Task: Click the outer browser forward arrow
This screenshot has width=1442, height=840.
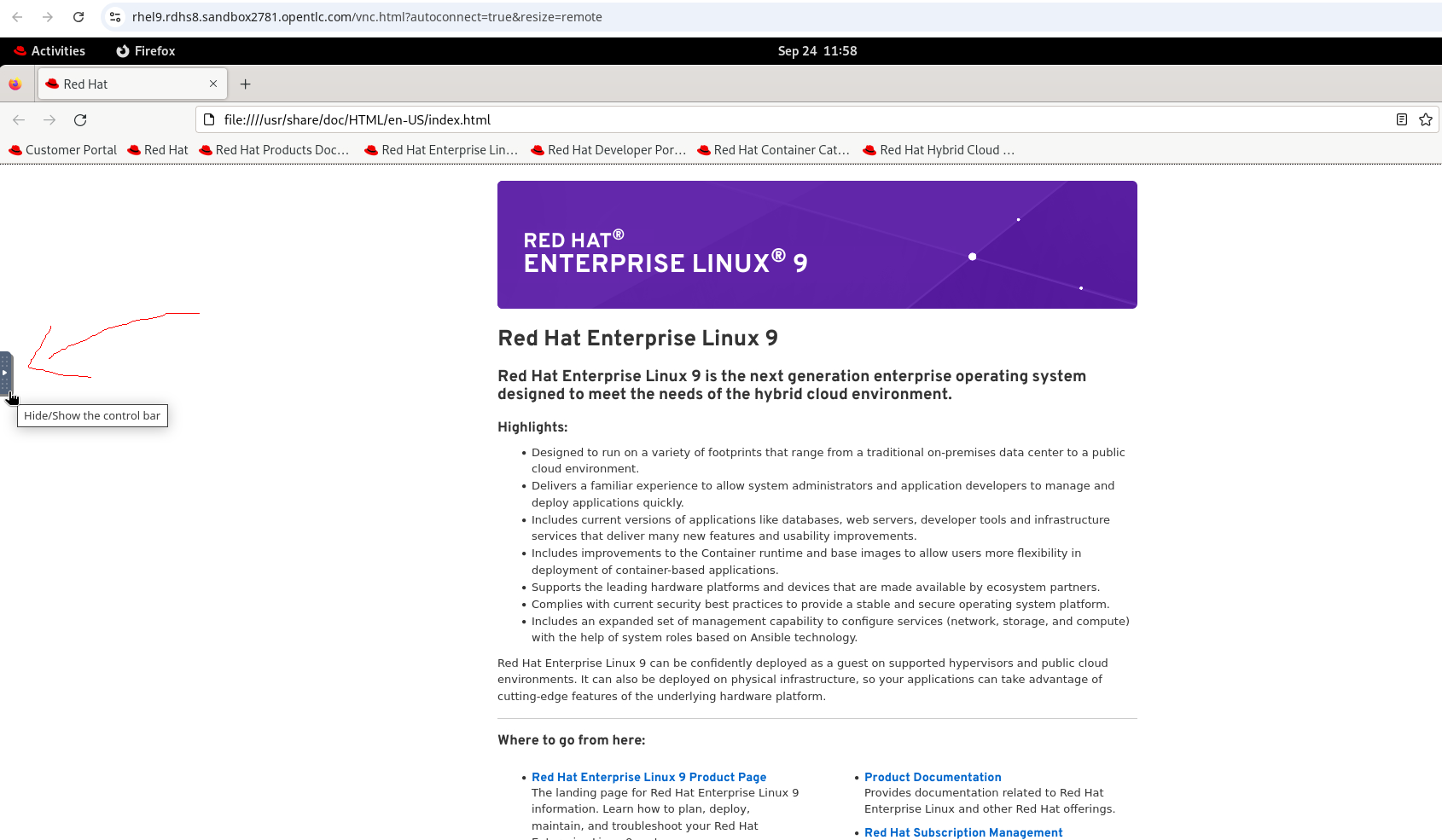Action: 48,17
